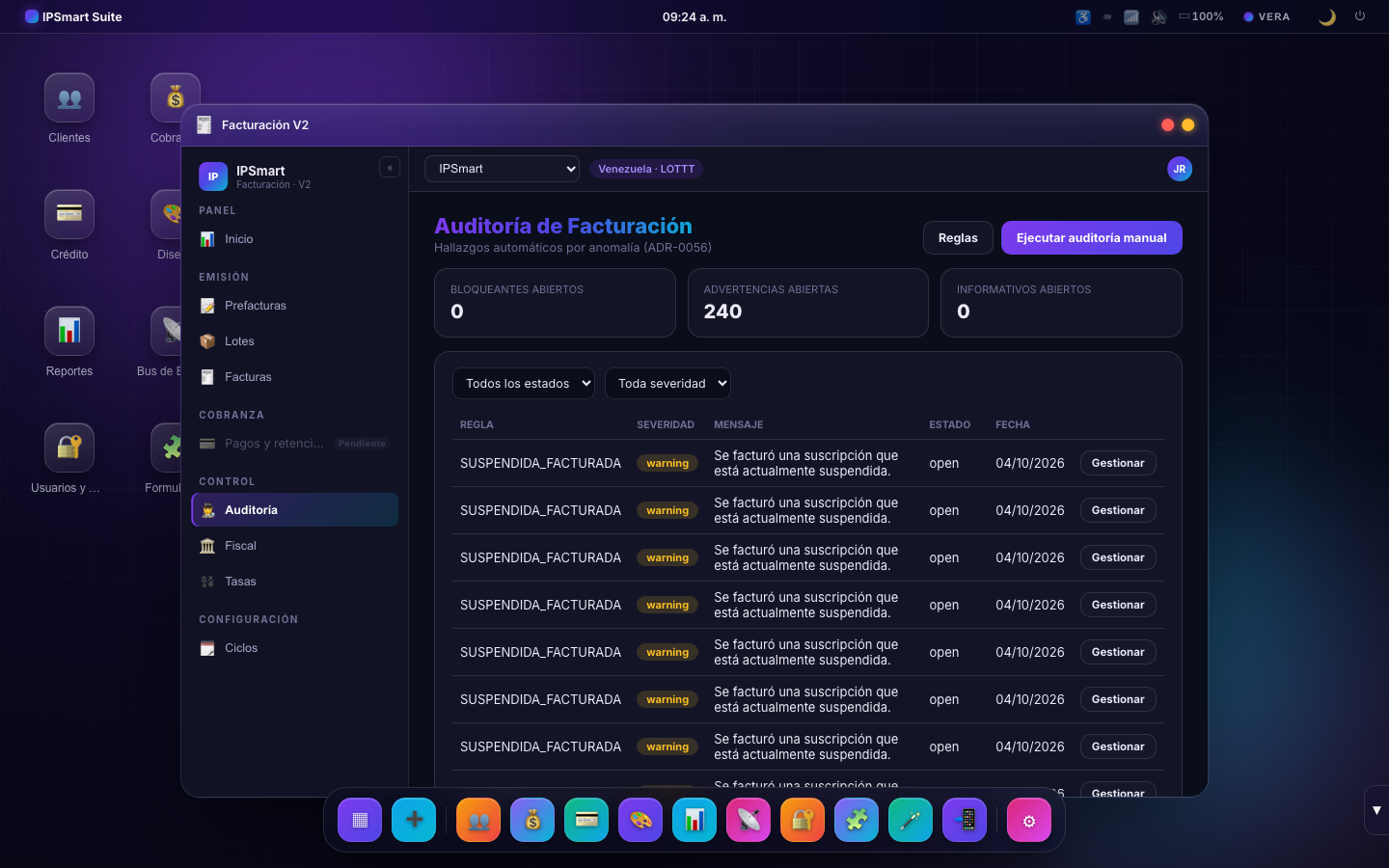Expand the Todos los estados filter
The image size is (1389, 868).
[x=524, y=384]
